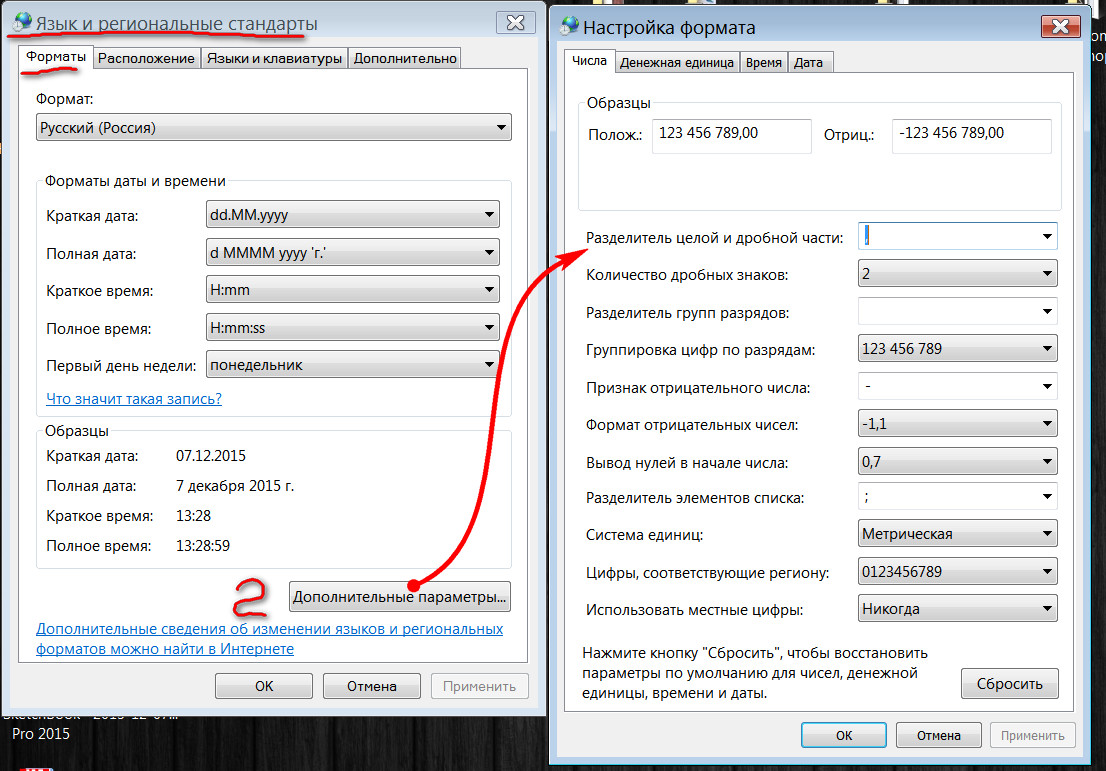Open Разделитель элементов списка combo box
The image size is (1106, 771).
[957, 497]
